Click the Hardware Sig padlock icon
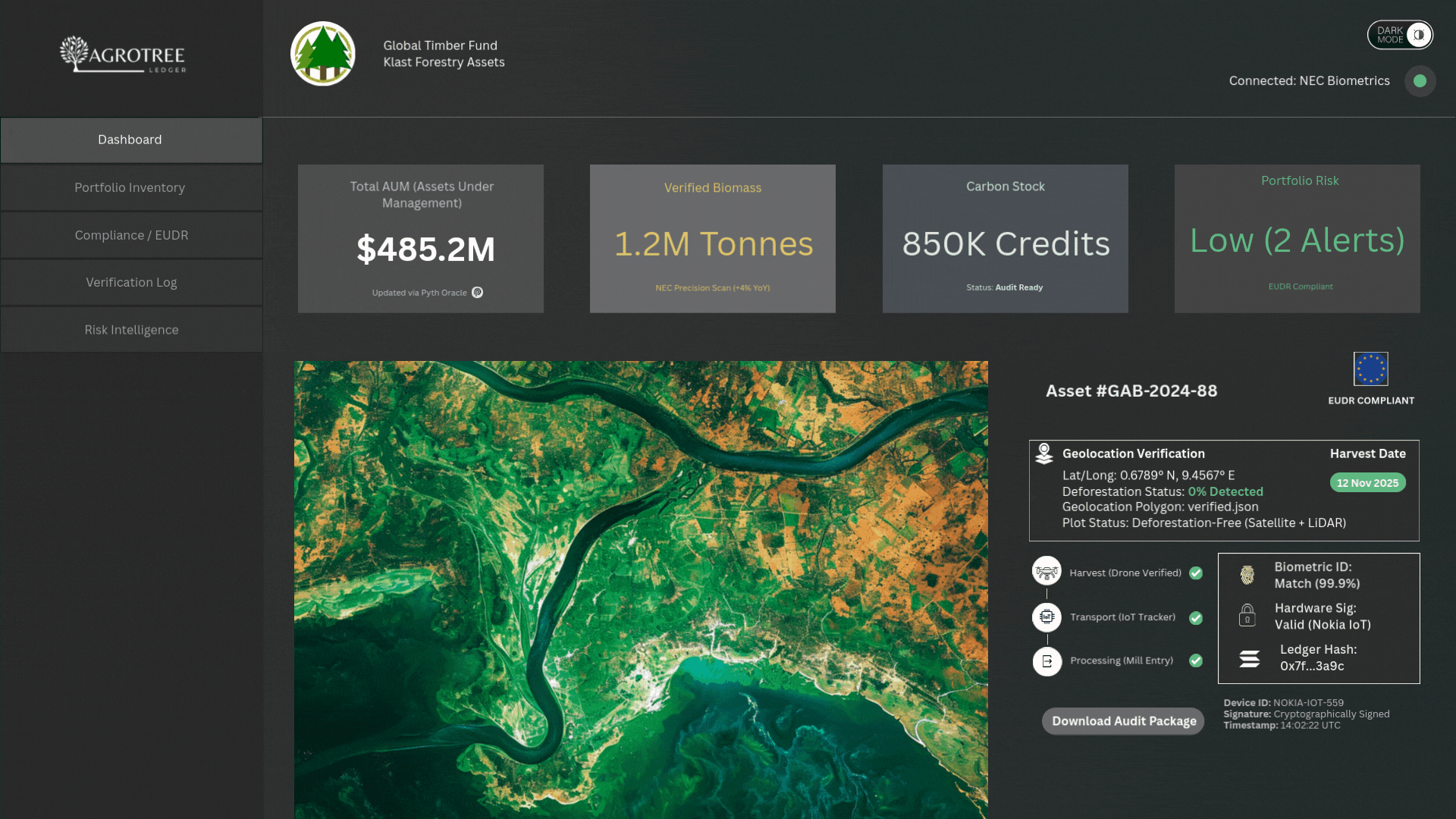 point(1248,616)
